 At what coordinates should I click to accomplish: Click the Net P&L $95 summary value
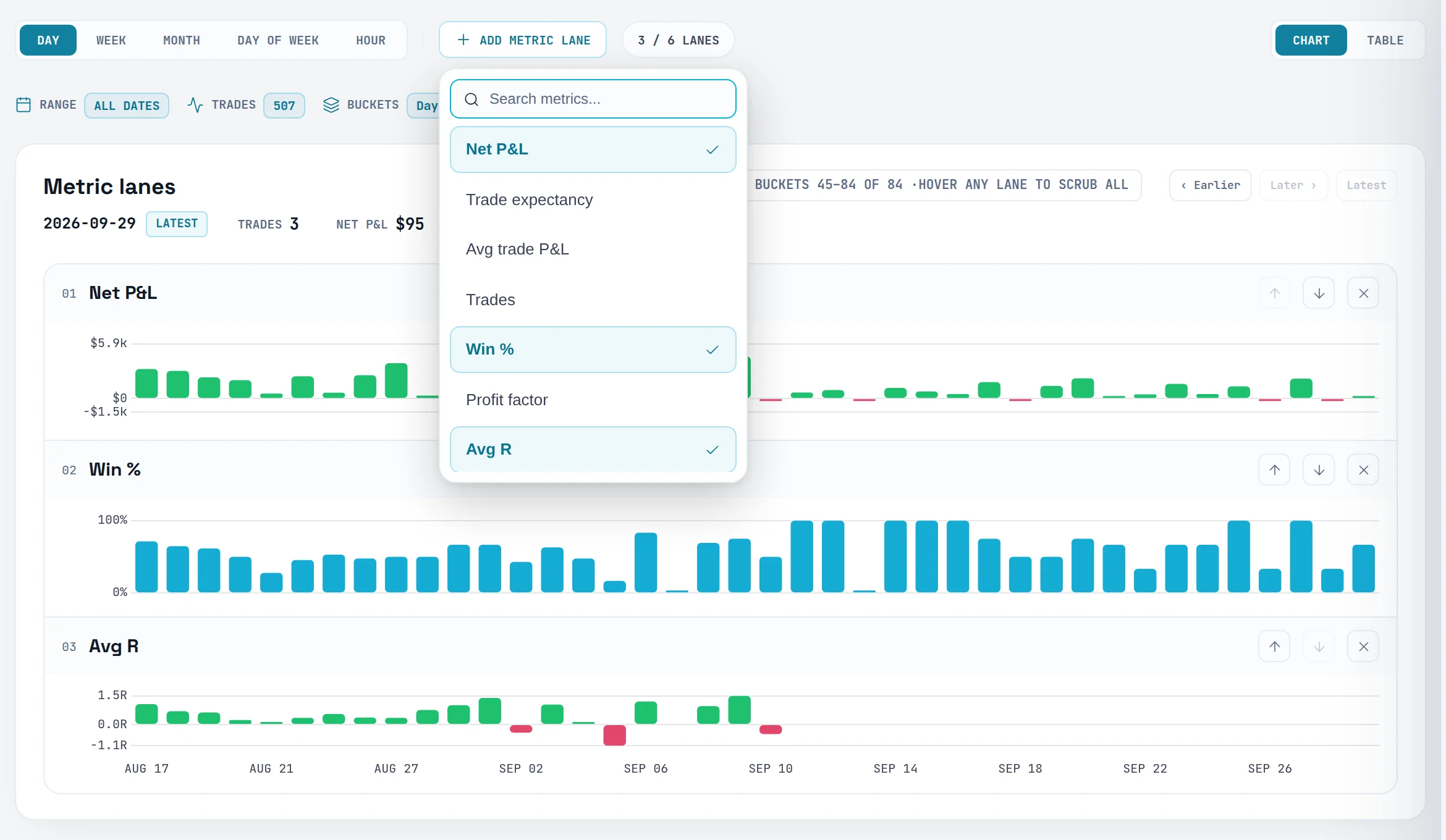pos(410,224)
